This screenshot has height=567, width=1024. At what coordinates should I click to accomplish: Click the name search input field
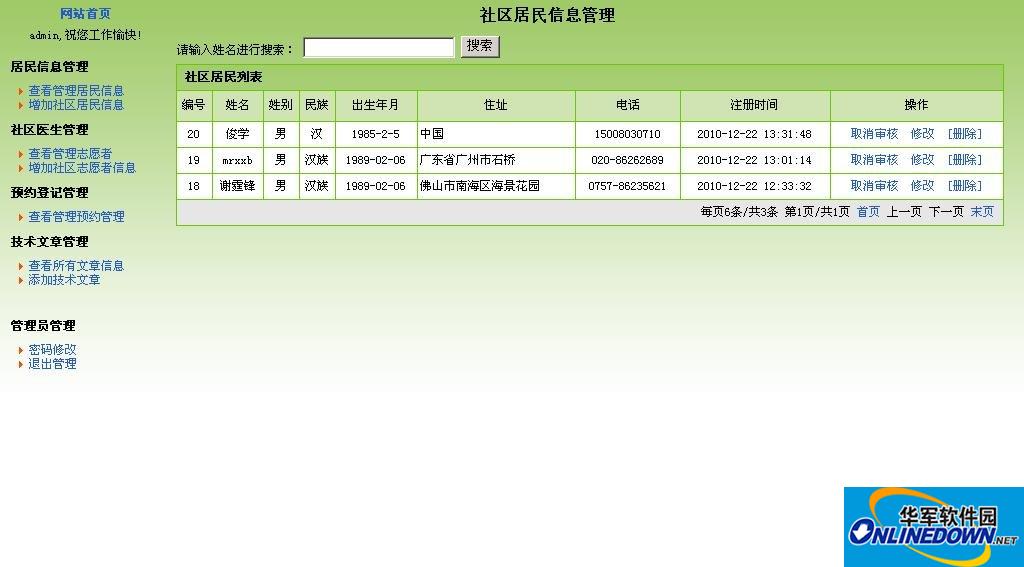click(x=379, y=47)
